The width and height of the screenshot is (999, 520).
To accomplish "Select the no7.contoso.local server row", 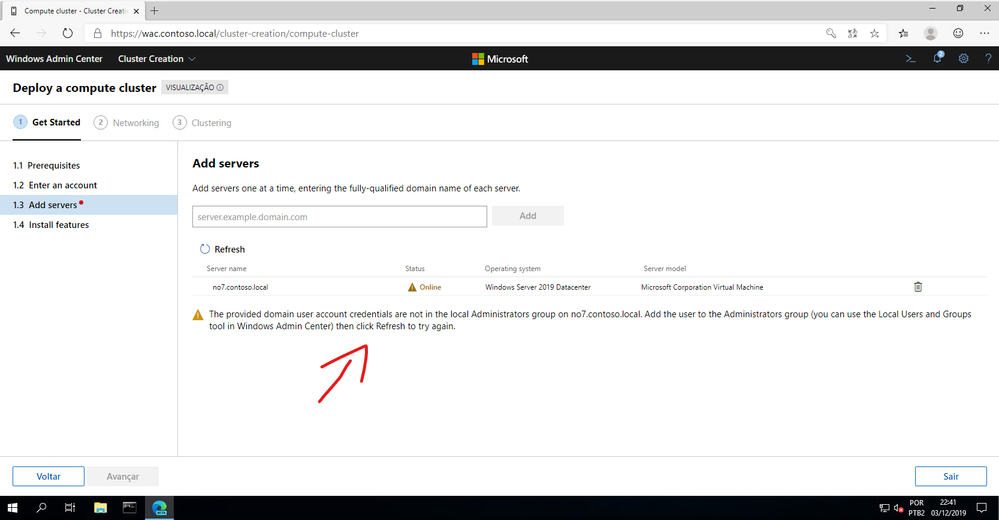I will tap(589, 287).
